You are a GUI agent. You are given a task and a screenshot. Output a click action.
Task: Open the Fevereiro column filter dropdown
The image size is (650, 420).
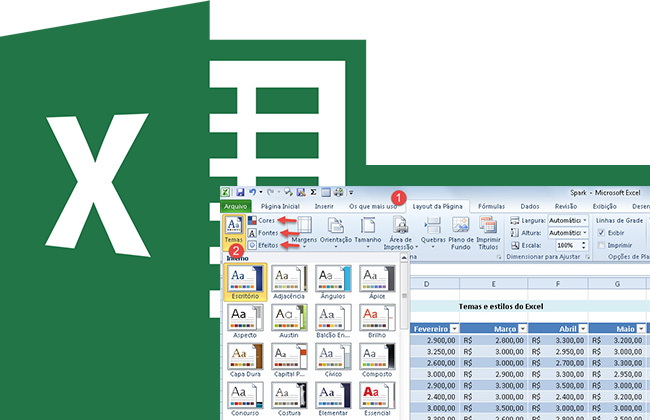tap(454, 329)
